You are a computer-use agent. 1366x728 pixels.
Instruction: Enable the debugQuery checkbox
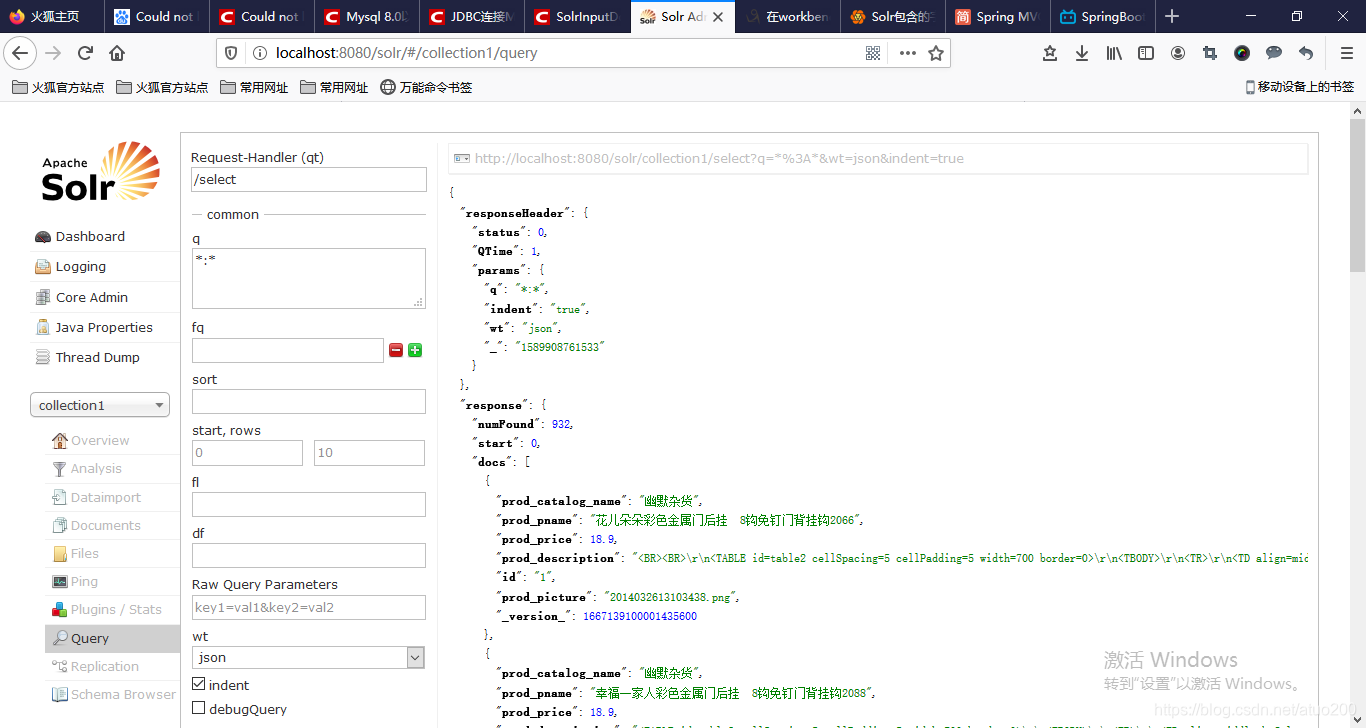pyautogui.click(x=198, y=708)
